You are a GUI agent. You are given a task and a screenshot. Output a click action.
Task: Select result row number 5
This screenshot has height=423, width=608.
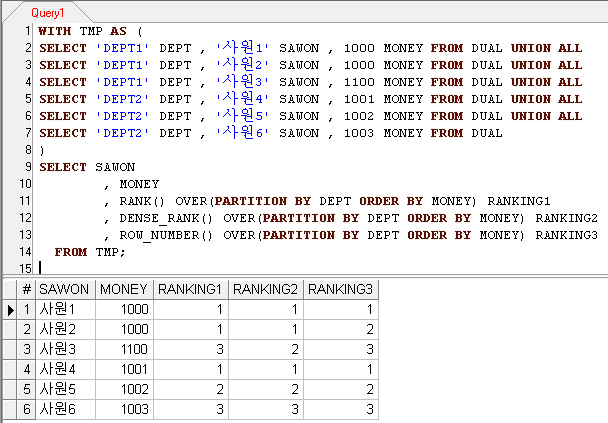pos(26,389)
